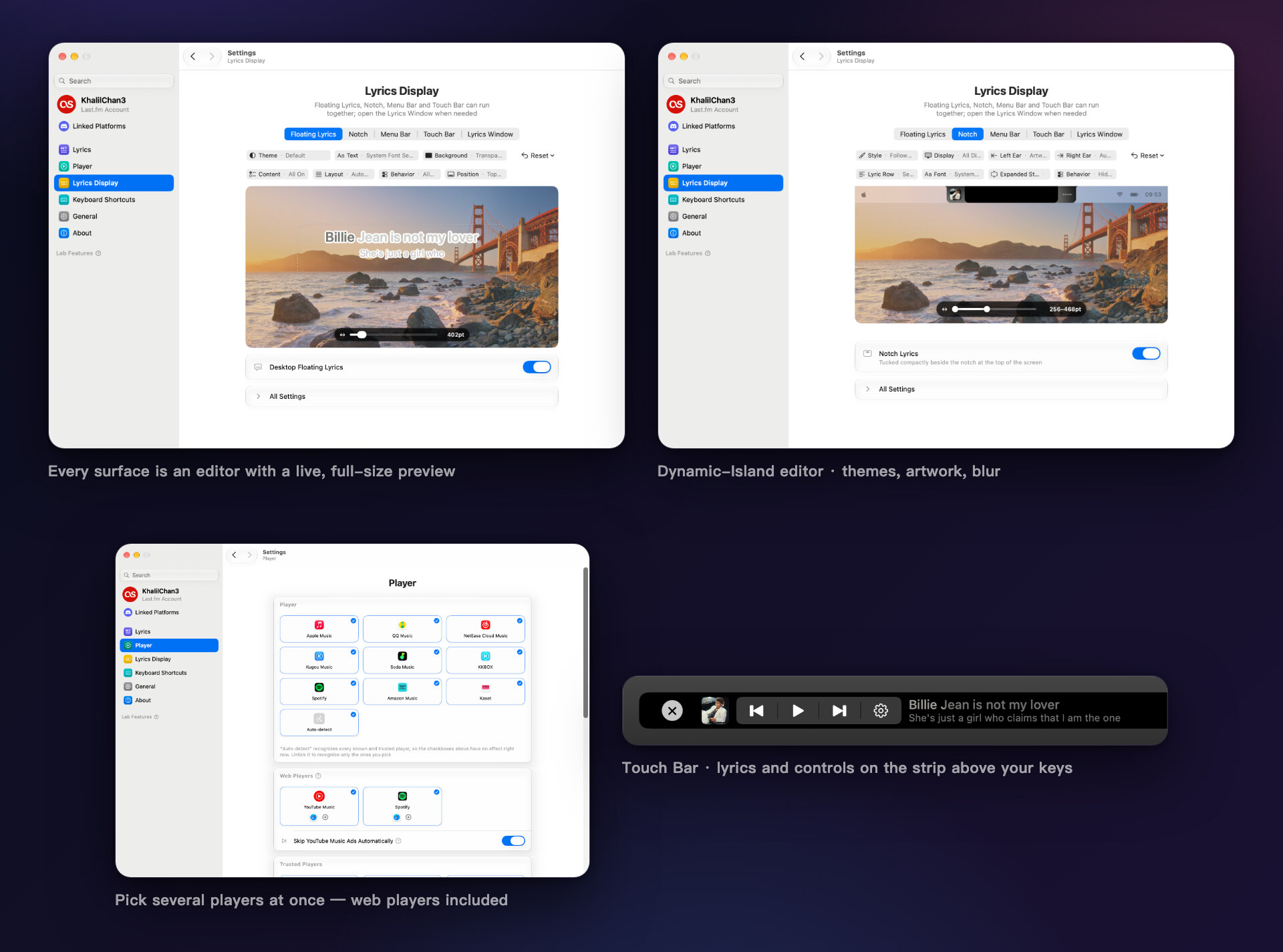Adjust the 402pt width slider on preview
The height and width of the screenshot is (952, 1283).
(x=362, y=335)
